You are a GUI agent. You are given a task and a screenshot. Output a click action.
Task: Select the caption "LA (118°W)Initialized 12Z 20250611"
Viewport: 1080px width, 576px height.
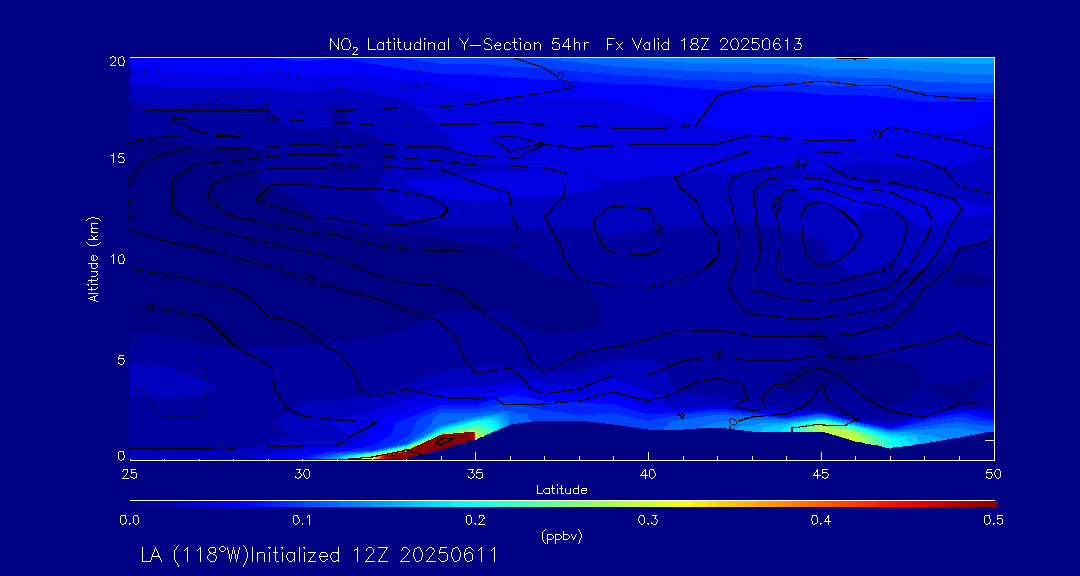[318, 555]
